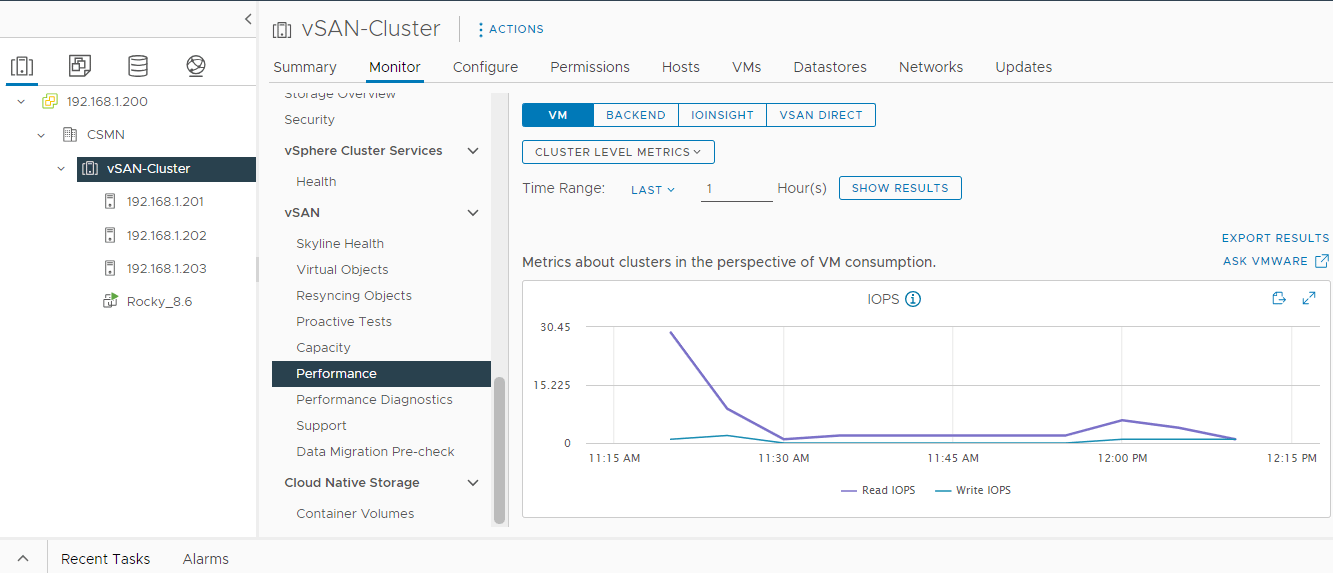Click the ASK VMWARE link
This screenshot has width=1333, height=573.
[x=1265, y=261]
